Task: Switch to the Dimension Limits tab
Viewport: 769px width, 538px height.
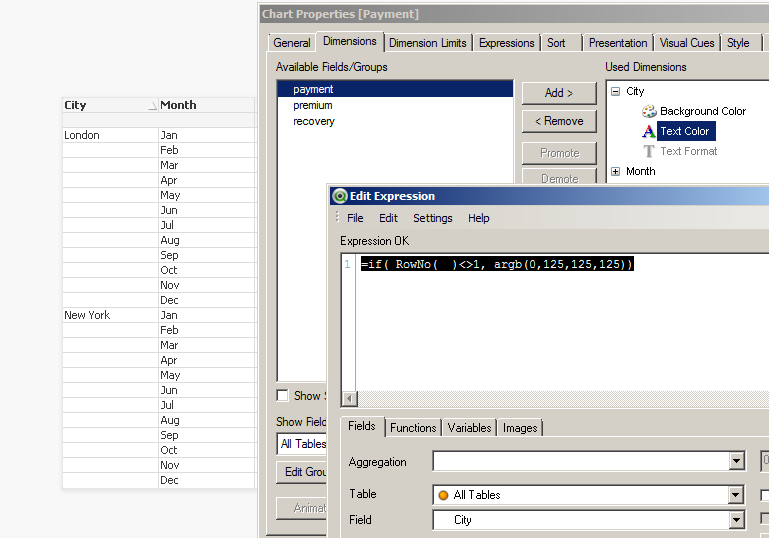Action: tap(427, 43)
